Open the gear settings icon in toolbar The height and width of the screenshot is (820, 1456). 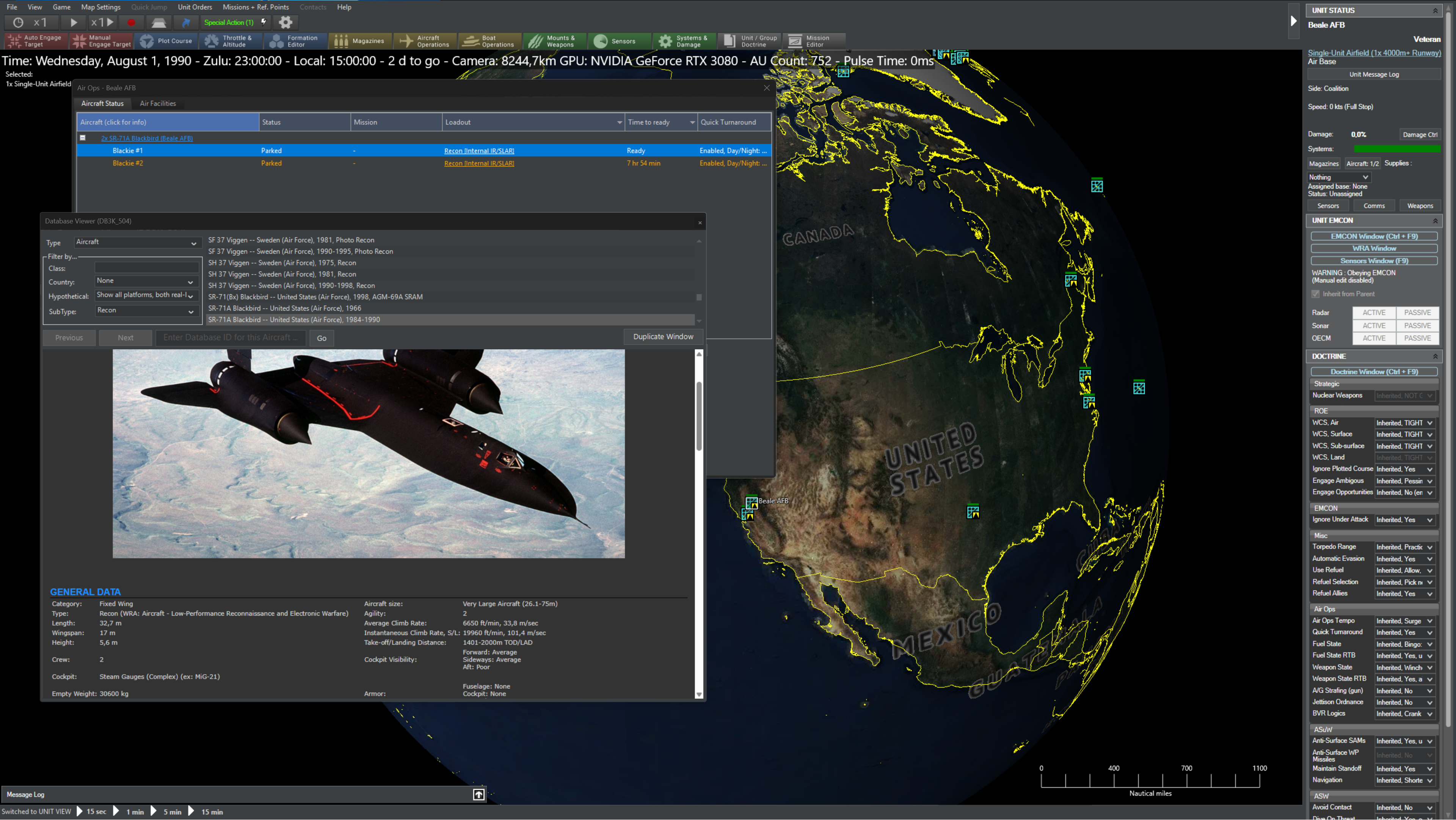[286, 23]
